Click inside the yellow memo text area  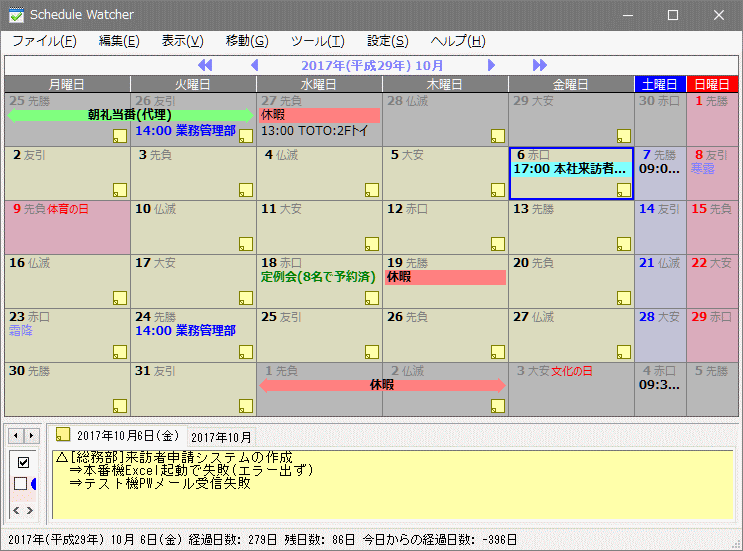(393, 485)
